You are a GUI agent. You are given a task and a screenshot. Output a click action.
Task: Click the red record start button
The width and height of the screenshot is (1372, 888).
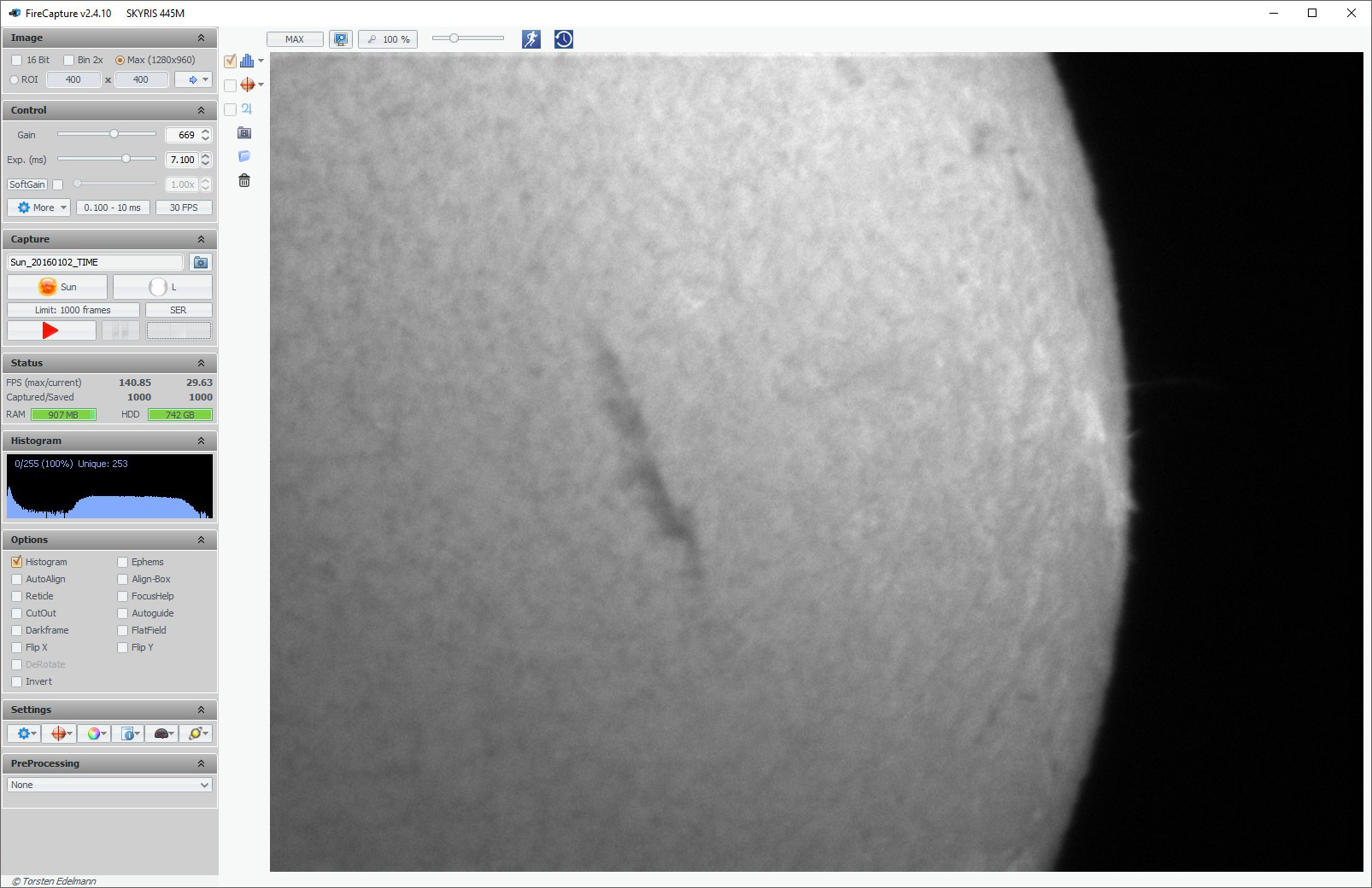[51, 330]
